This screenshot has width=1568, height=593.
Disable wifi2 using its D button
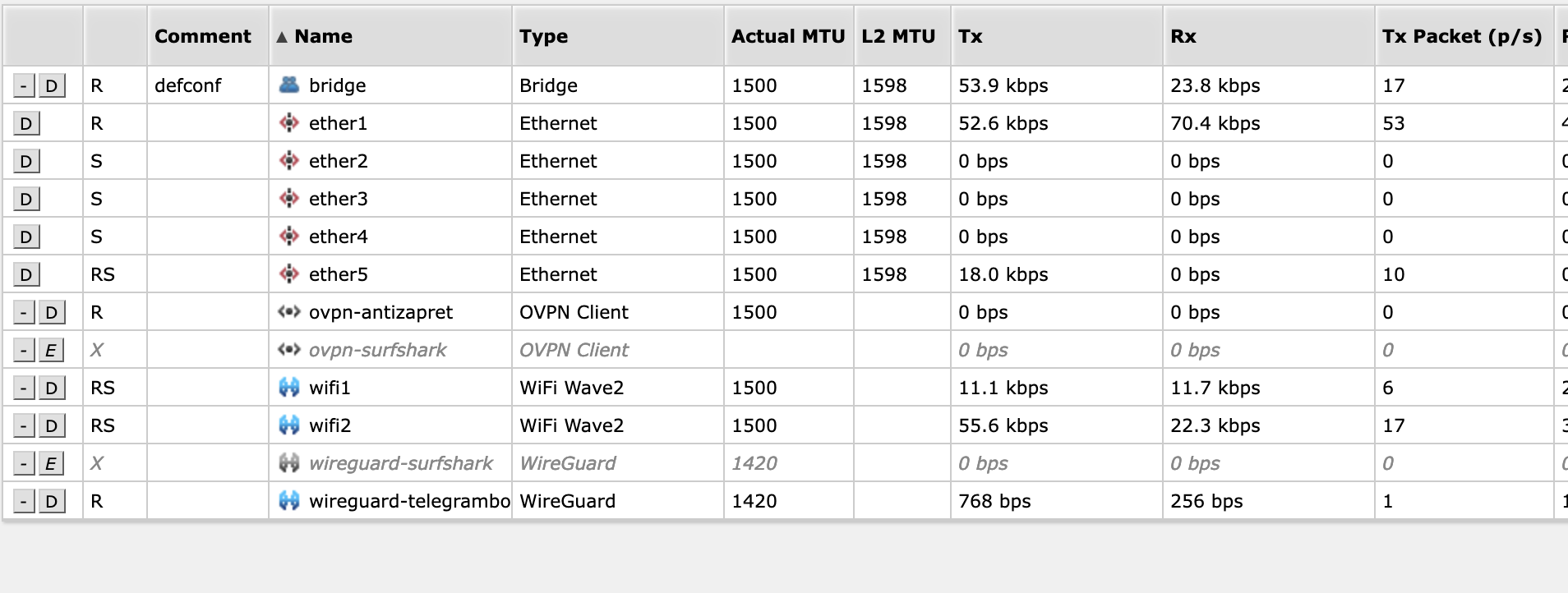point(51,425)
